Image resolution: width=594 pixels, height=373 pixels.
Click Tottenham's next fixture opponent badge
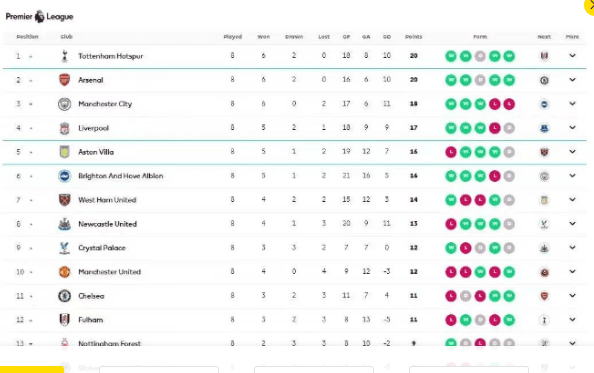pos(544,56)
